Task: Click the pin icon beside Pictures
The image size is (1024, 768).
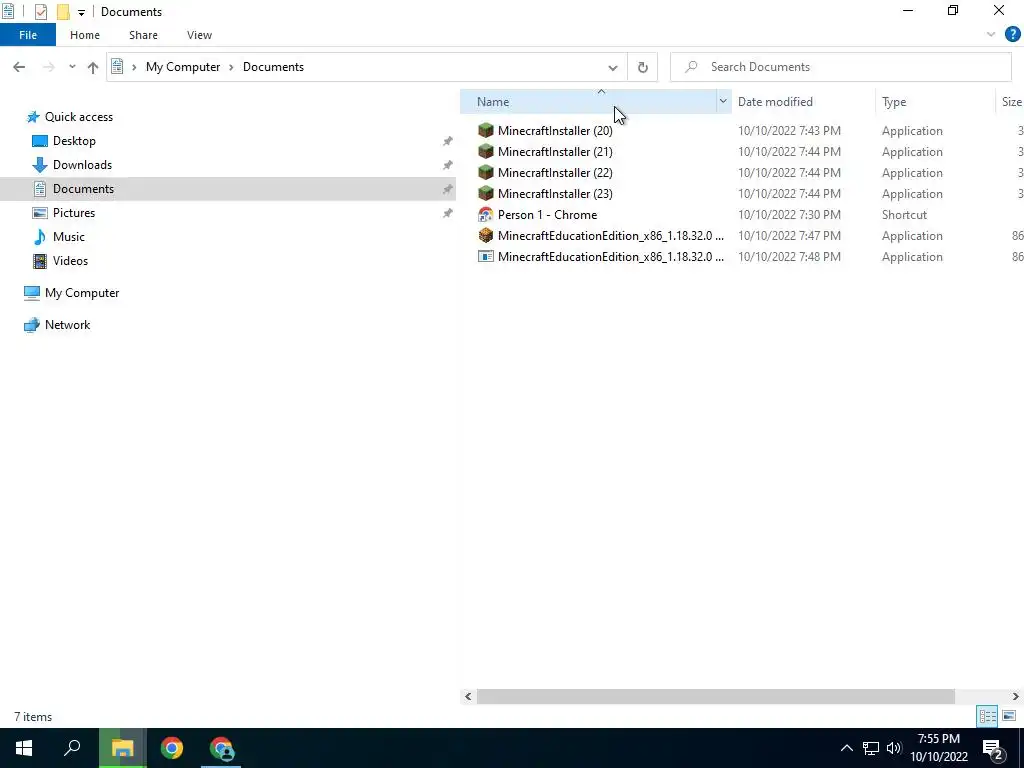Action: tap(447, 213)
